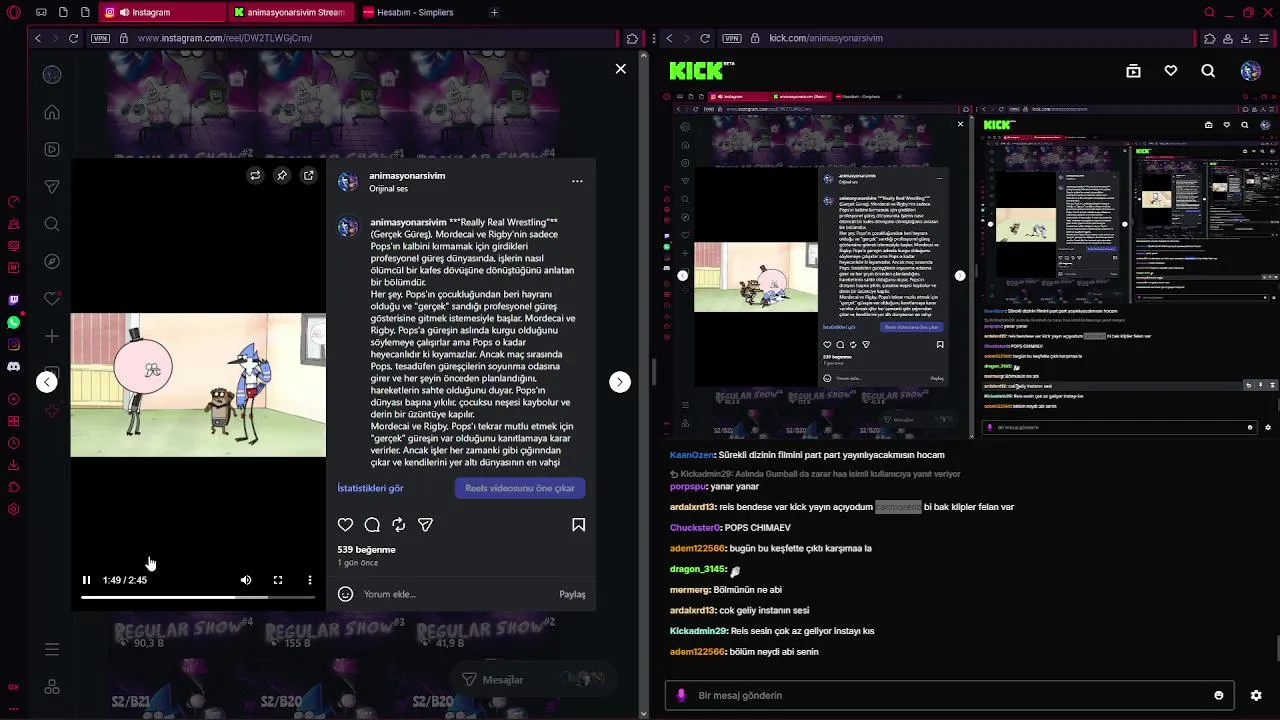Open Opera GX sidebar settings gear
Image resolution: width=1280 pixels, height=720 pixels.
(13, 509)
